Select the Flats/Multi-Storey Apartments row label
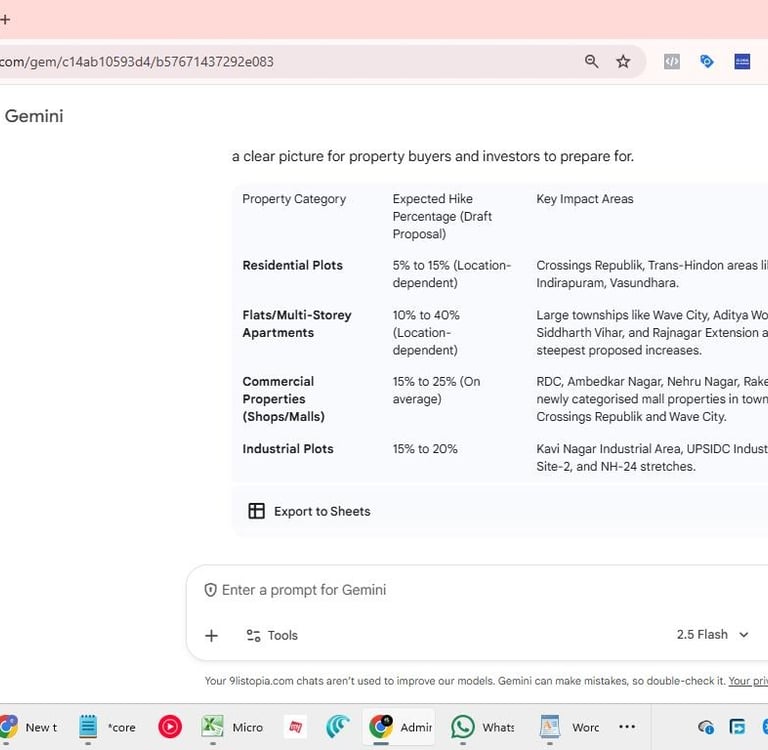 coord(297,324)
